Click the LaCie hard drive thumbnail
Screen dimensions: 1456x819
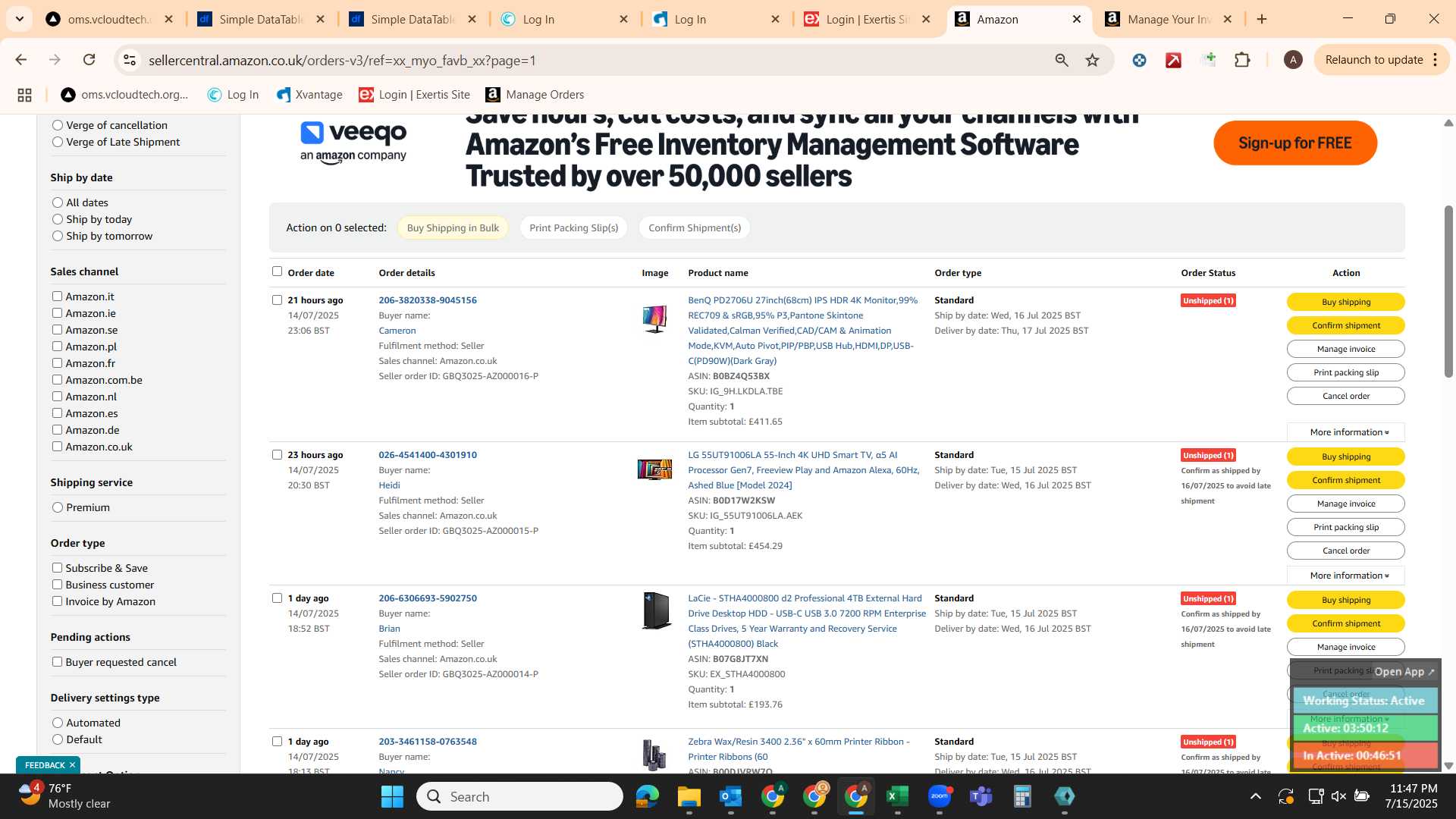coord(656,610)
